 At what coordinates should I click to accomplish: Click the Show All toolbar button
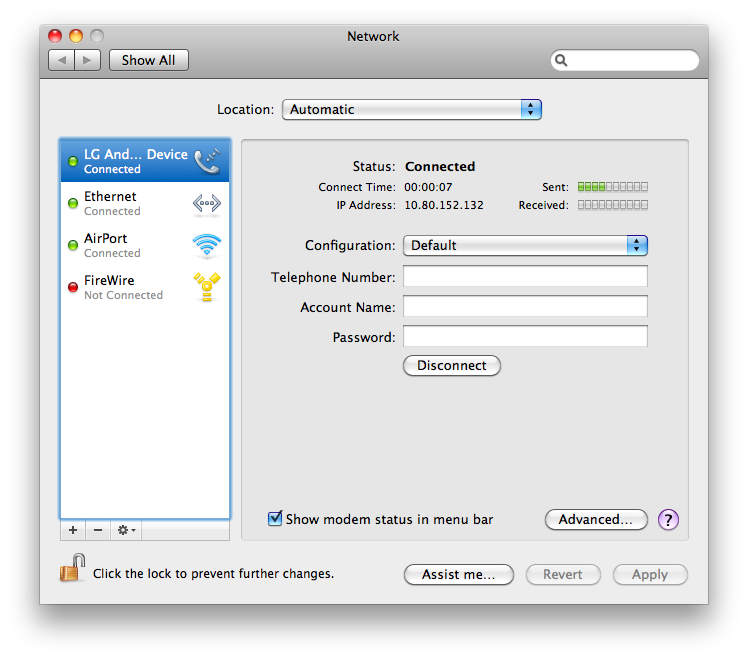pos(148,60)
